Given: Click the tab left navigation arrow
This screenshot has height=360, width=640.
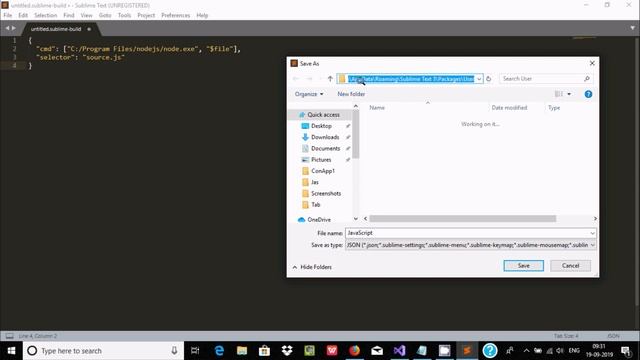Looking at the screenshot, I should 7,28.
